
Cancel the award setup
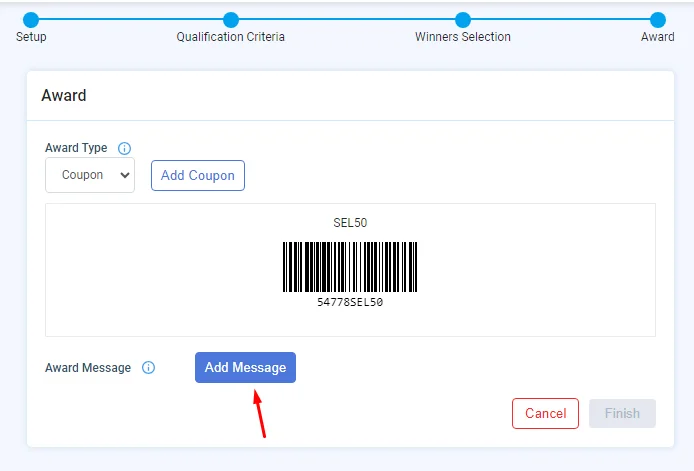(545, 413)
